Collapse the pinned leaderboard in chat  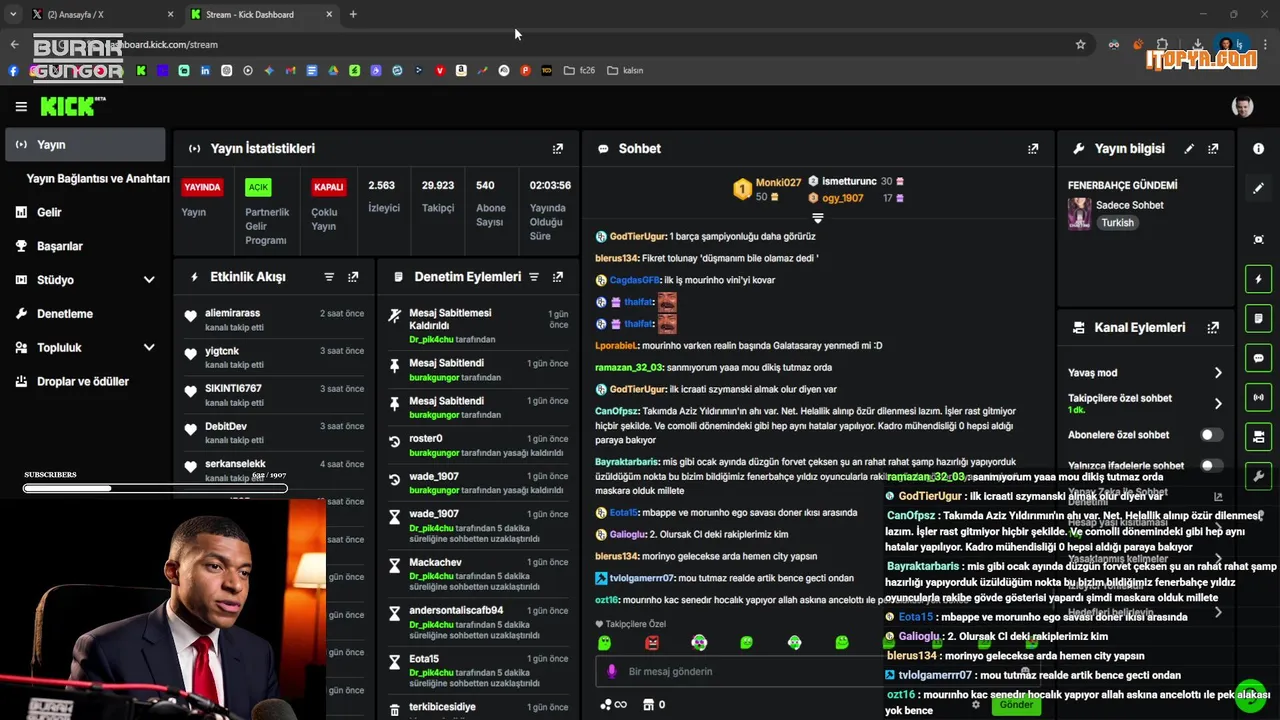[817, 217]
